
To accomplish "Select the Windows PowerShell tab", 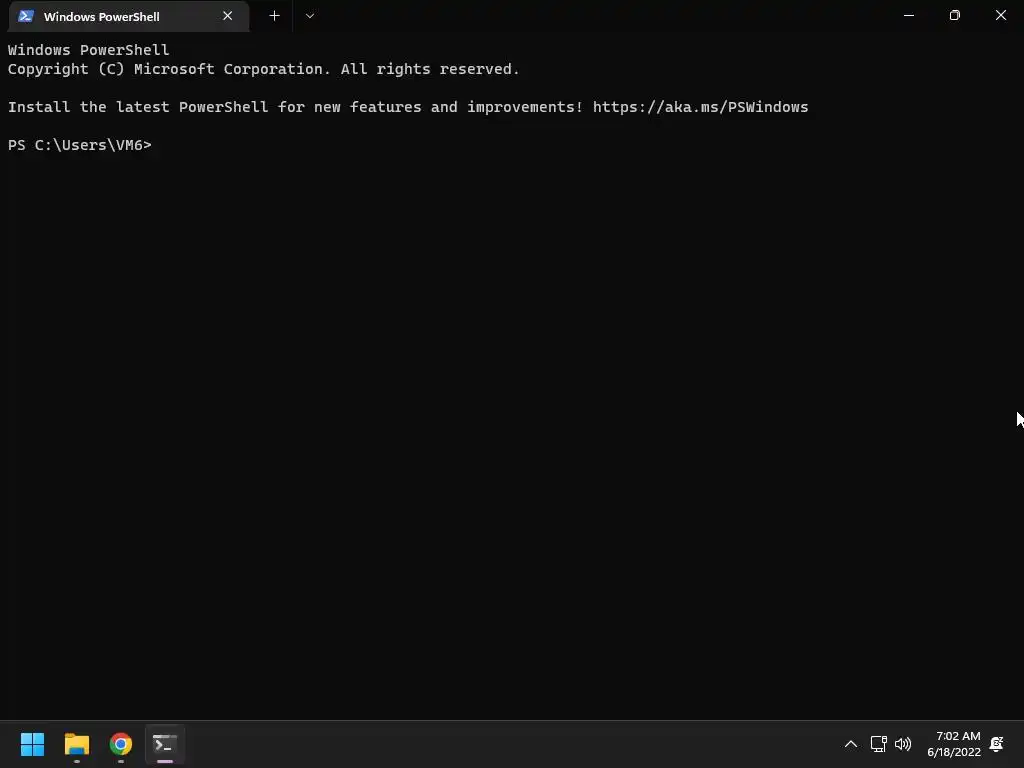I will (x=128, y=16).
